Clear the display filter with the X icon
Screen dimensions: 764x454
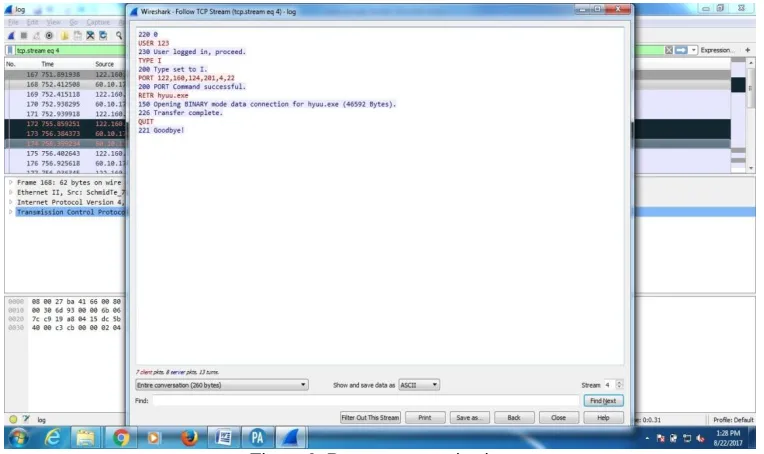[x=669, y=50]
